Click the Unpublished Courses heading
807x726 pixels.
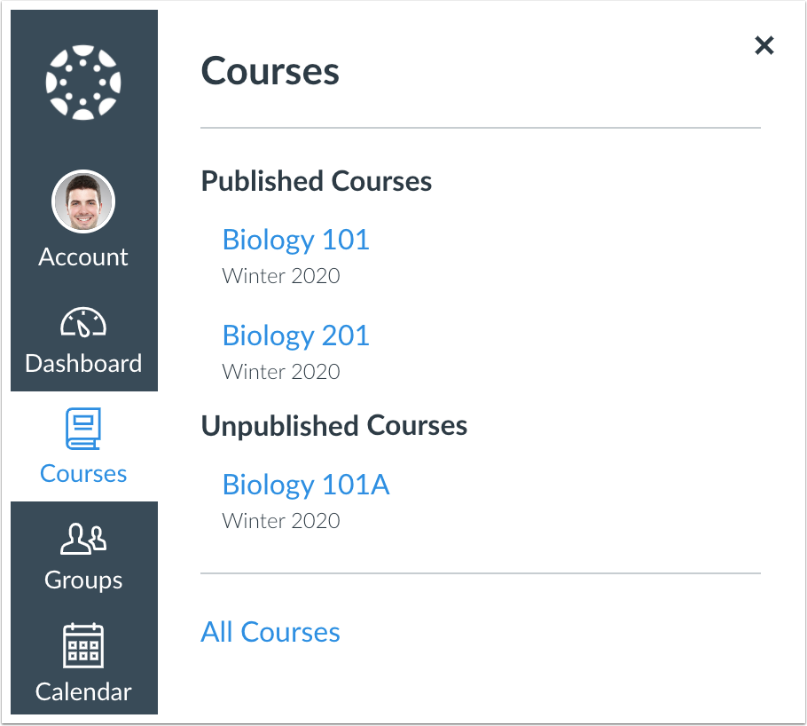[334, 427]
